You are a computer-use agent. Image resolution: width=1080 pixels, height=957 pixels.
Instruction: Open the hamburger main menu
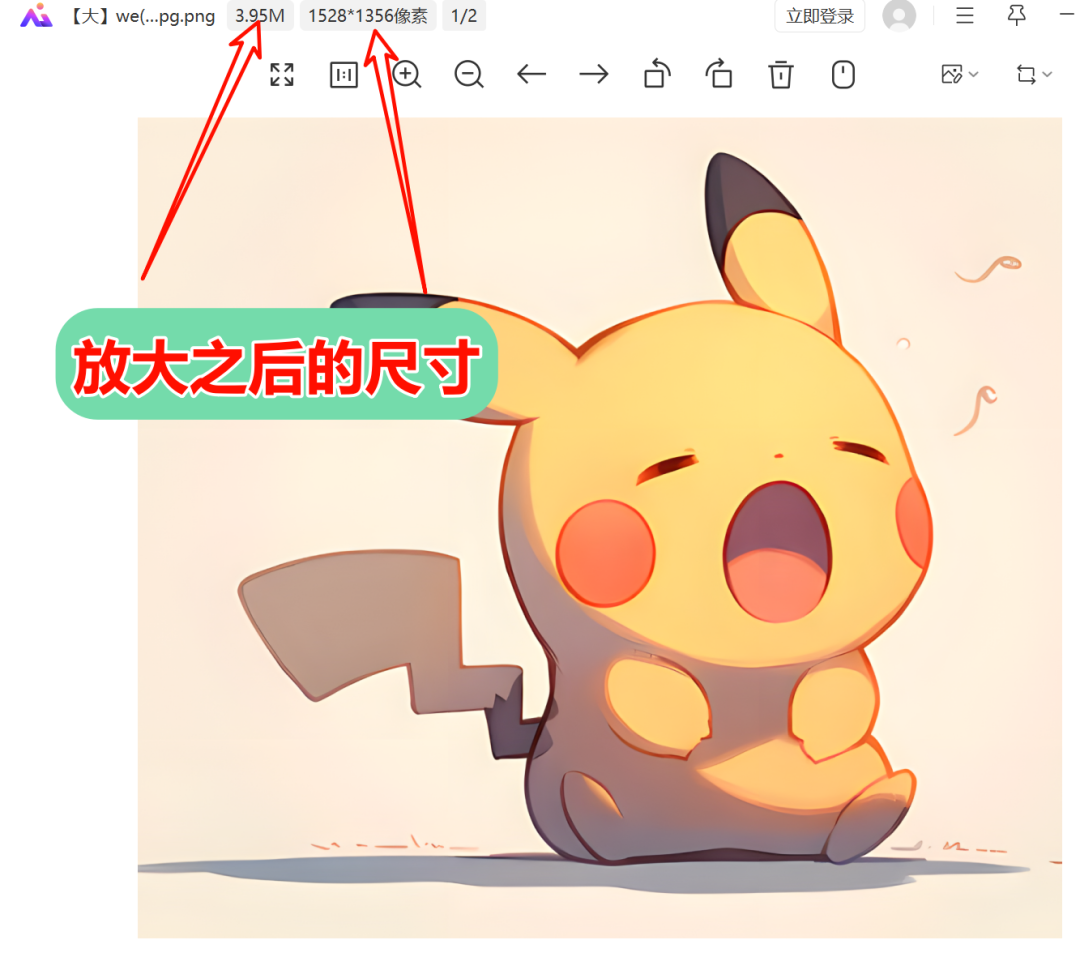coord(964,15)
